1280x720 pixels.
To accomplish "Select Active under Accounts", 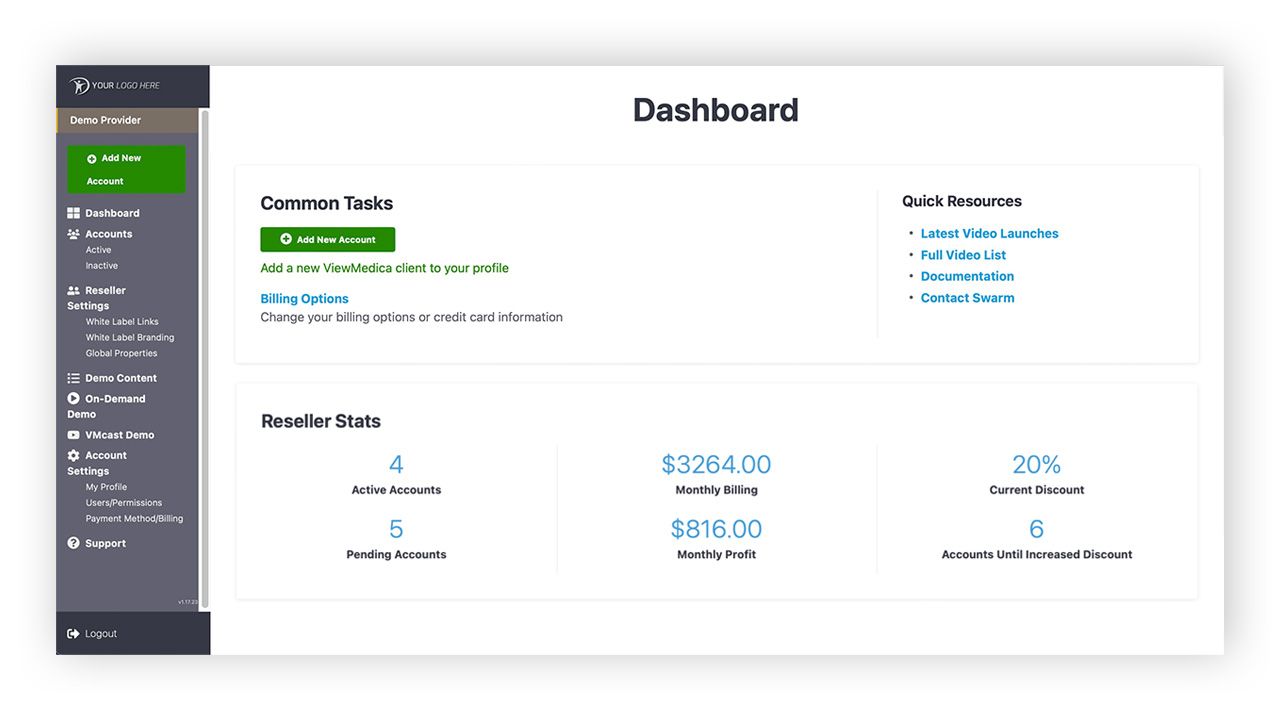I will (x=98, y=250).
